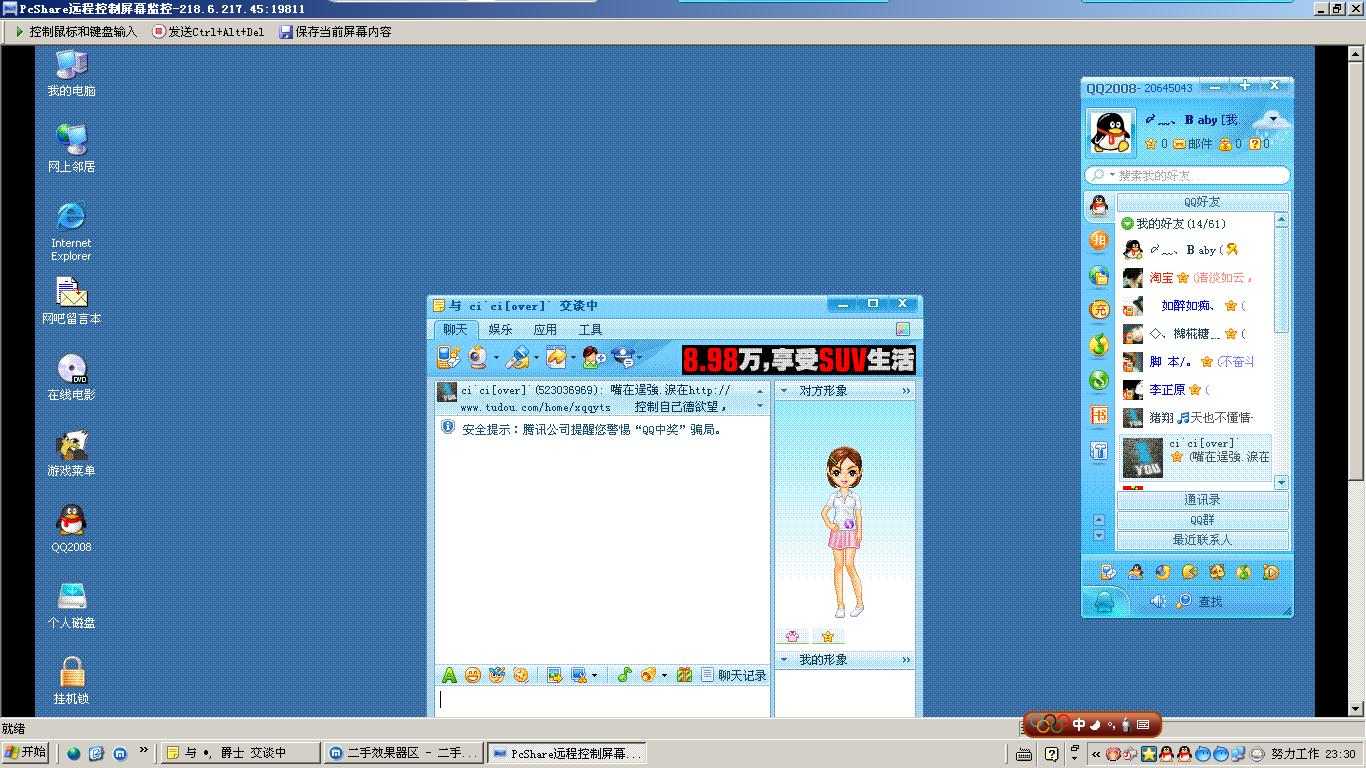
Task: Click the send file icon in chat toolbar
Action: click(x=517, y=357)
